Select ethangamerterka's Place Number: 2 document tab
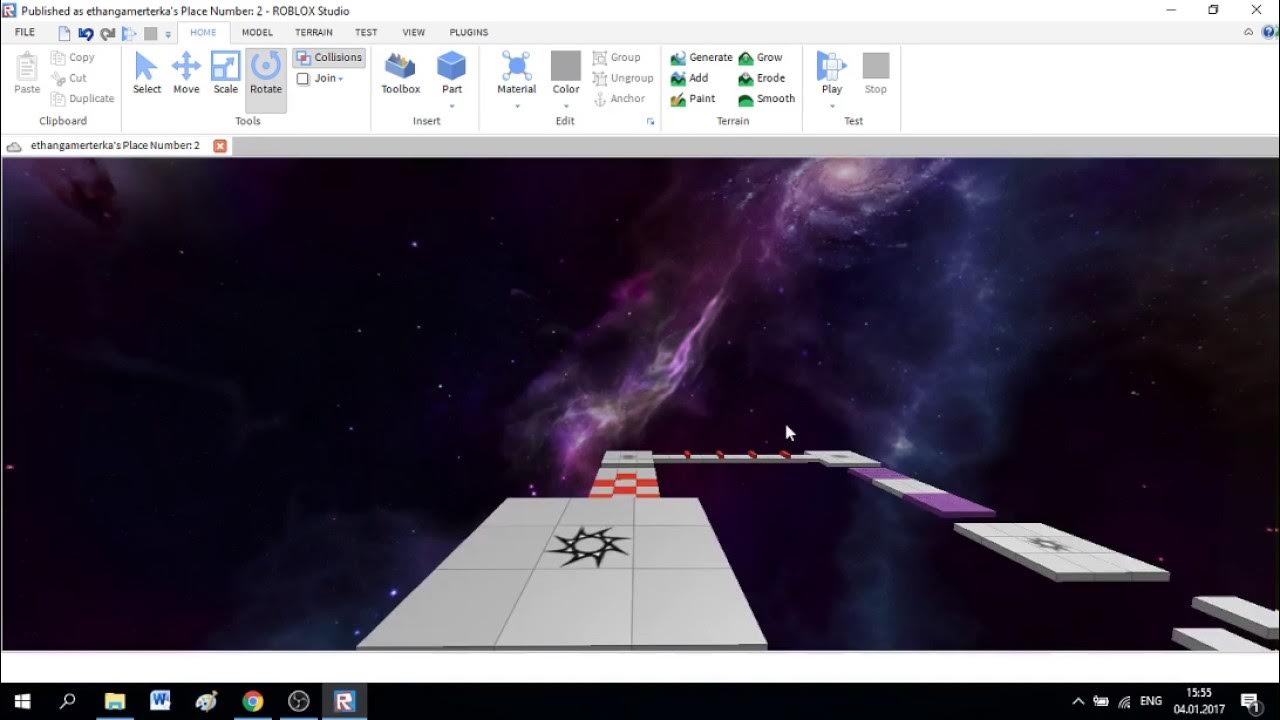The image size is (1280, 720). tap(114, 146)
